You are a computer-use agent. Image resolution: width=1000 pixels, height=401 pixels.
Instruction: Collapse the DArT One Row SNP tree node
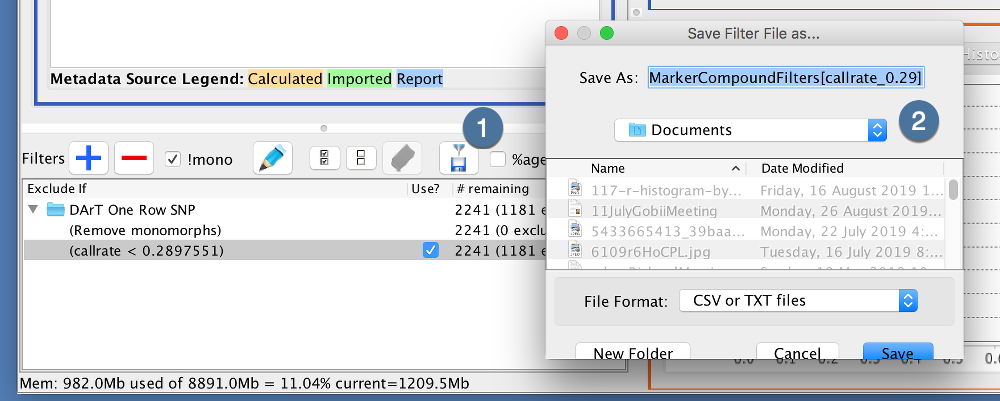pos(33,209)
